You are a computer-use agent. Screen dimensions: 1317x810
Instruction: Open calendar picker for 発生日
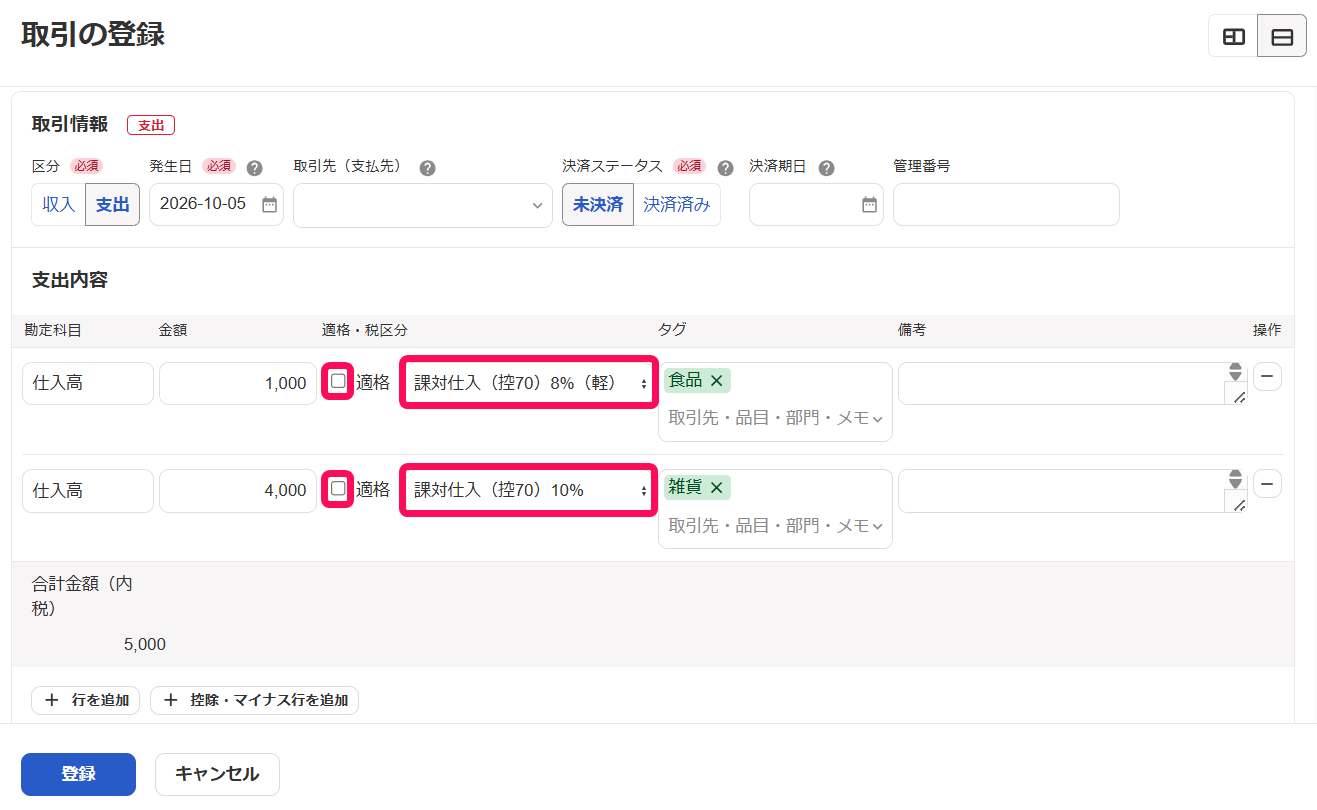[x=269, y=204]
